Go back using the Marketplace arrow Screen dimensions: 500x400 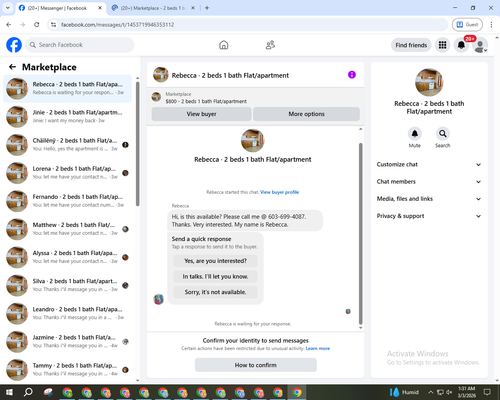[12, 67]
